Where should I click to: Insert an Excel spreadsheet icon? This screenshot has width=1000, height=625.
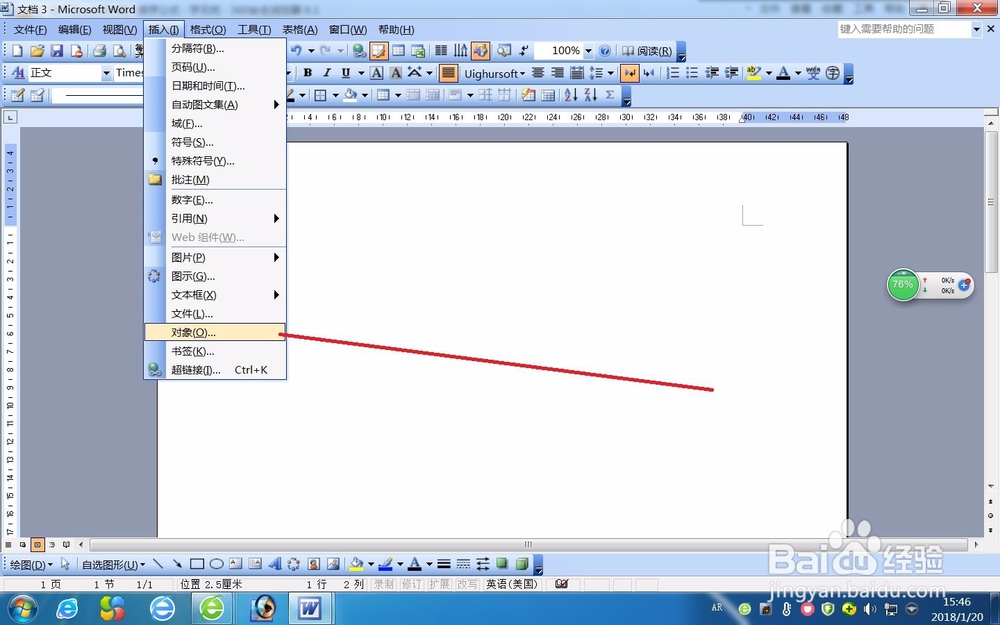pyautogui.click(x=418, y=50)
